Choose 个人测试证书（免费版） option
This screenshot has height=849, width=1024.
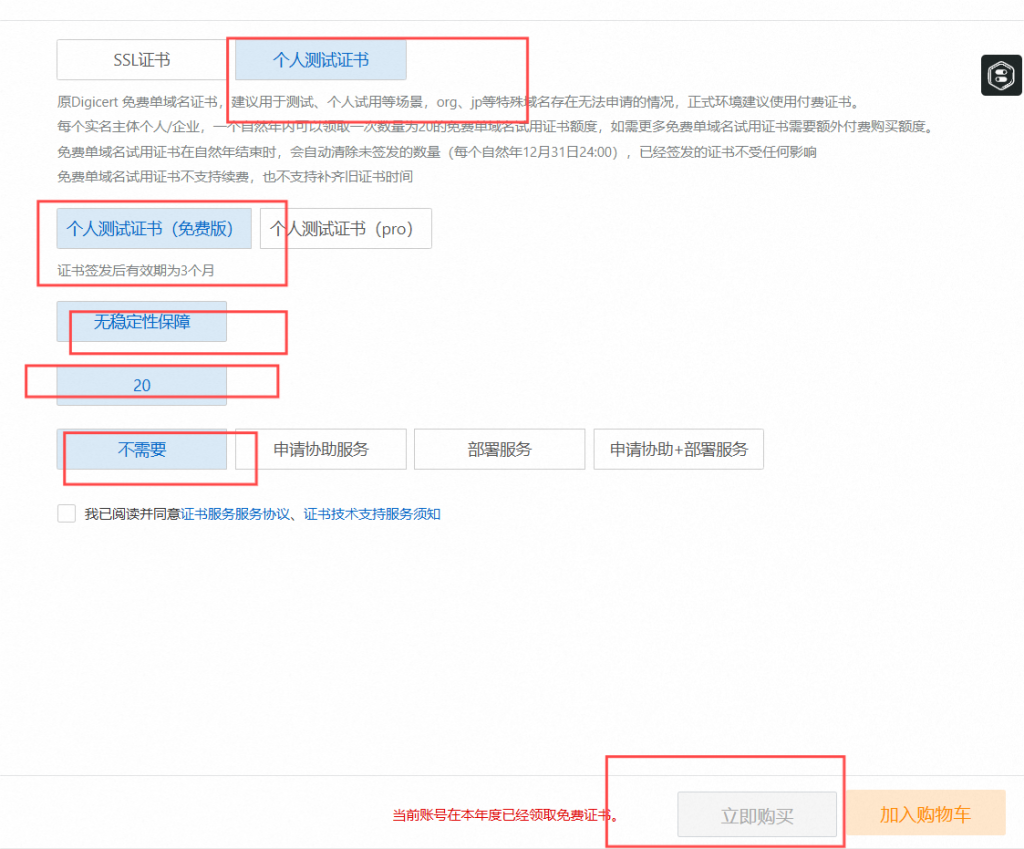coord(155,228)
